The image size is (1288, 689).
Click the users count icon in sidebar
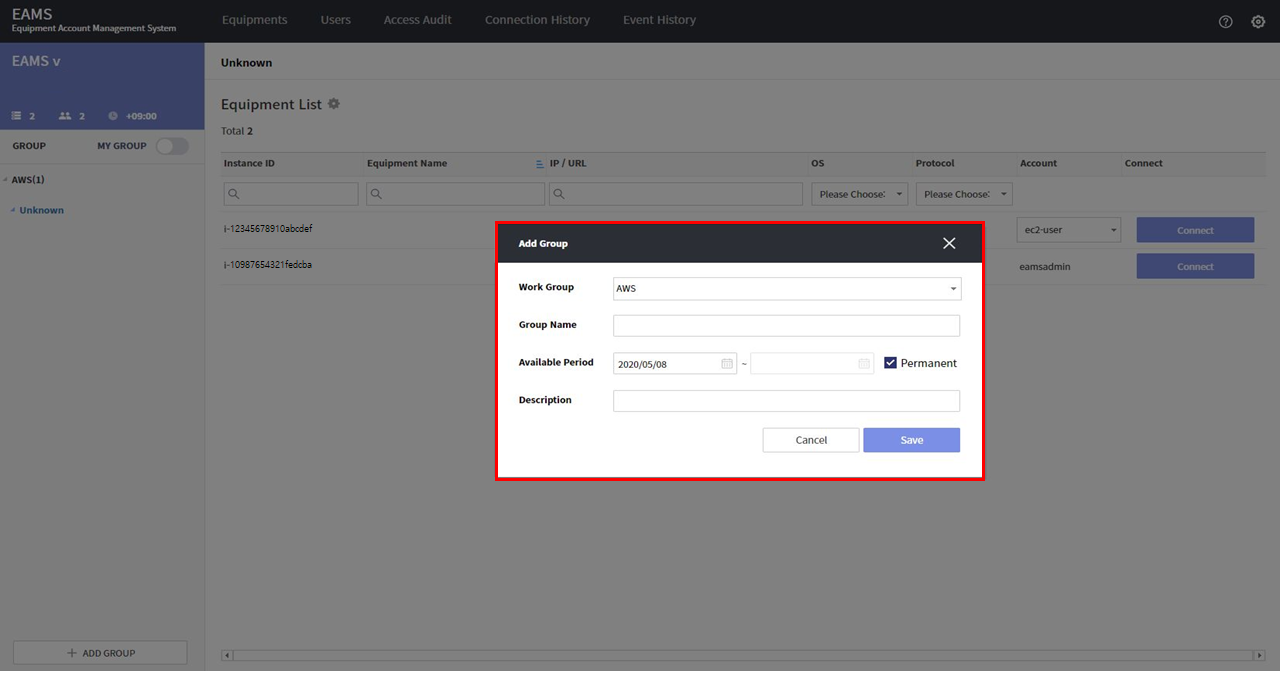(65, 116)
